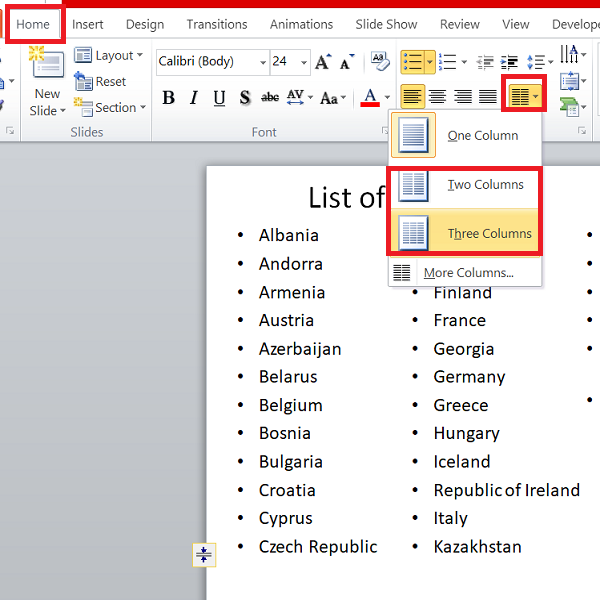Apply the red font color

point(370,98)
